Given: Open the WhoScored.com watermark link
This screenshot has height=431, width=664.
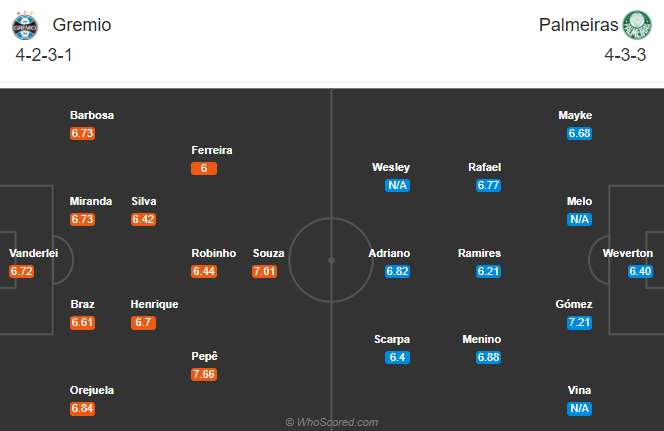Looking at the screenshot, I should click(332, 422).
